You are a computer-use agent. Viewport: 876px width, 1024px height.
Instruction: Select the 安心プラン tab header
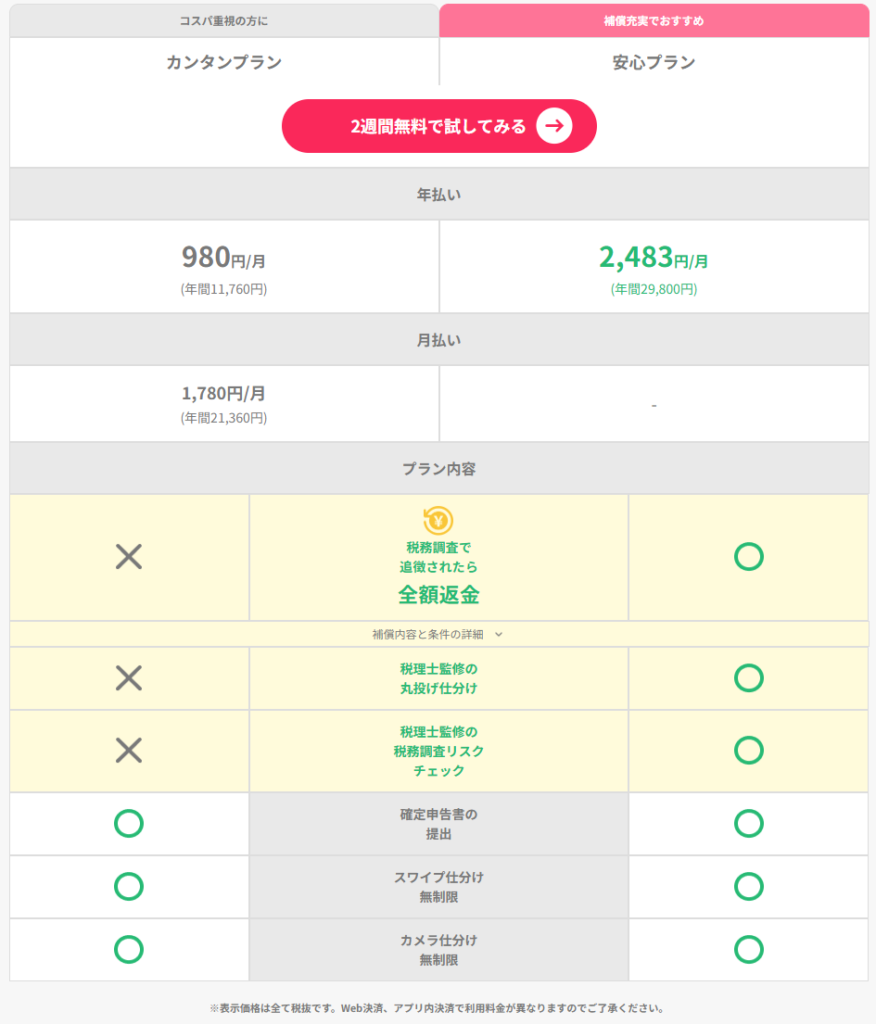tap(654, 62)
